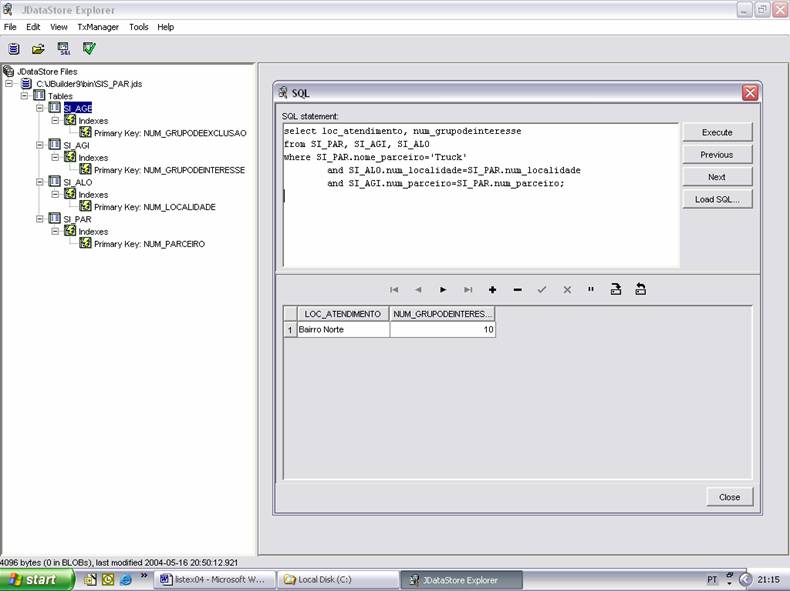Viewport: 790px width, 591px height.
Task: Click the Next button
Action: pyautogui.click(x=717, y=177)
